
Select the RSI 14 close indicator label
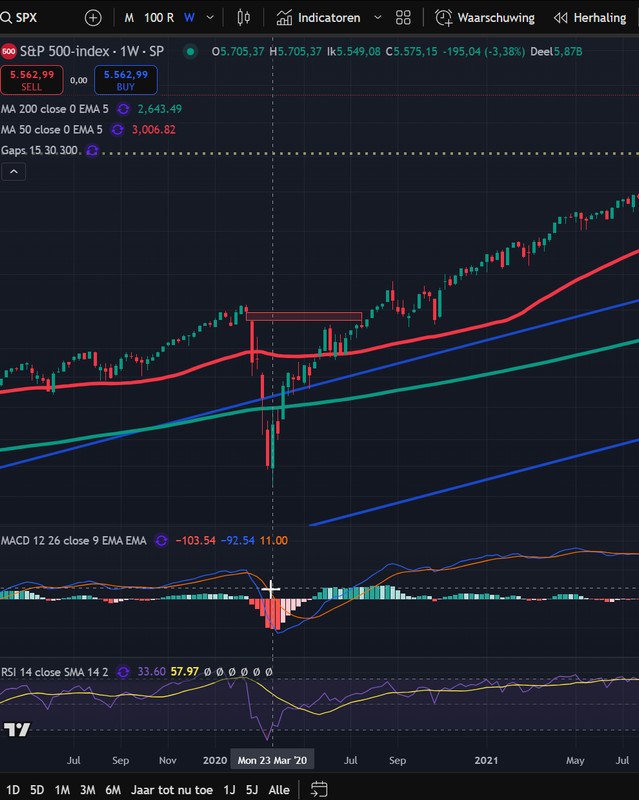(55, 672)
